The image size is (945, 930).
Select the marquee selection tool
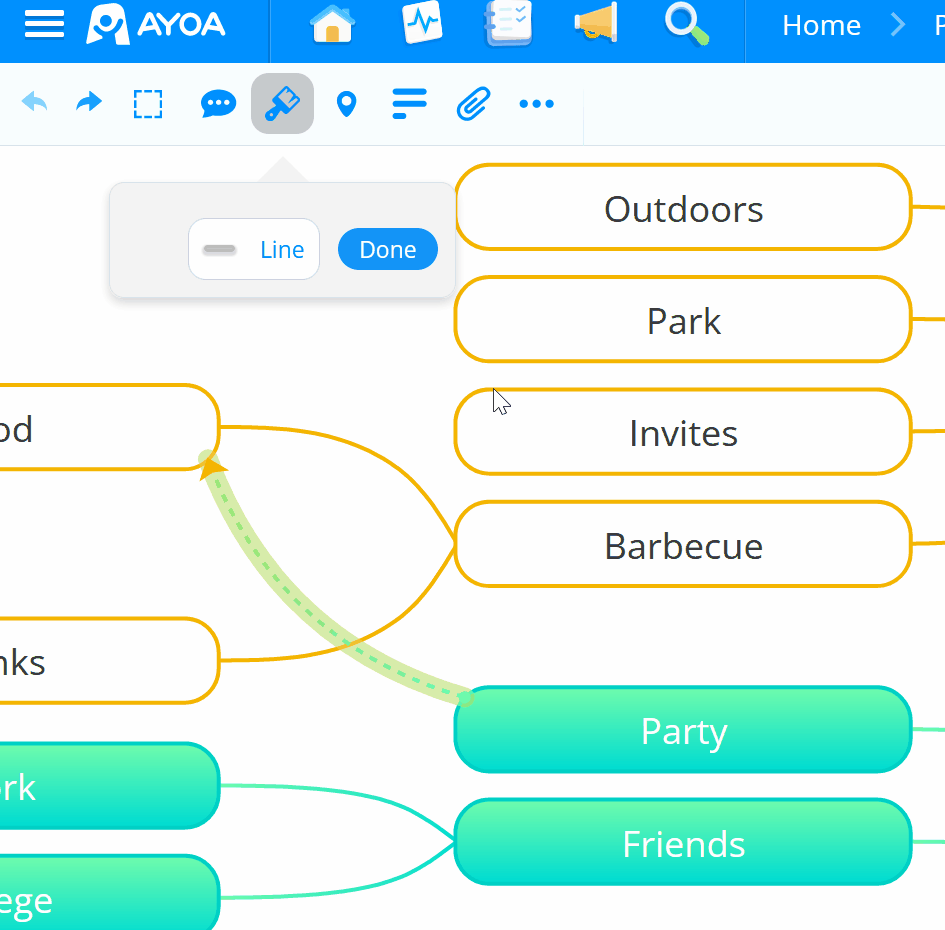click(x=148, y=103)
